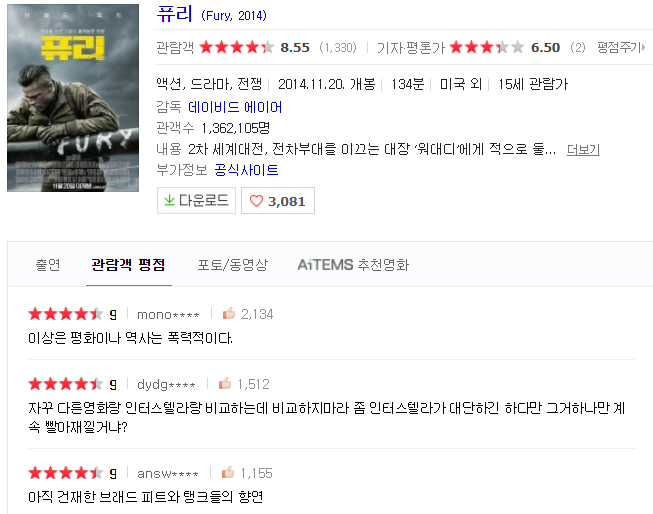Click thumbs-up icon on dydg**** review

[225, 383]
